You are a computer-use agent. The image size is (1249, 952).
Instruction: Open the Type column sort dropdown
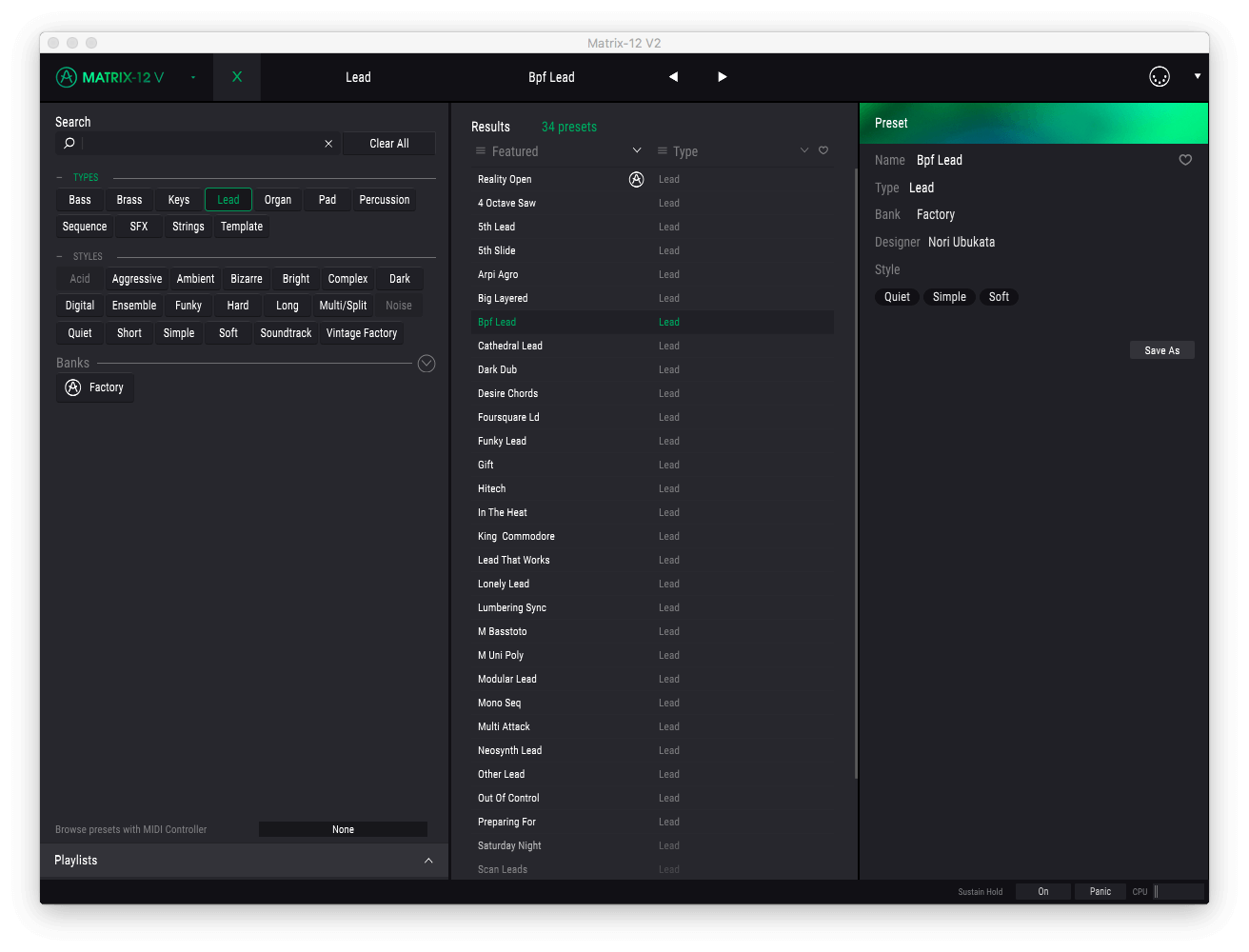click(804, 150)
